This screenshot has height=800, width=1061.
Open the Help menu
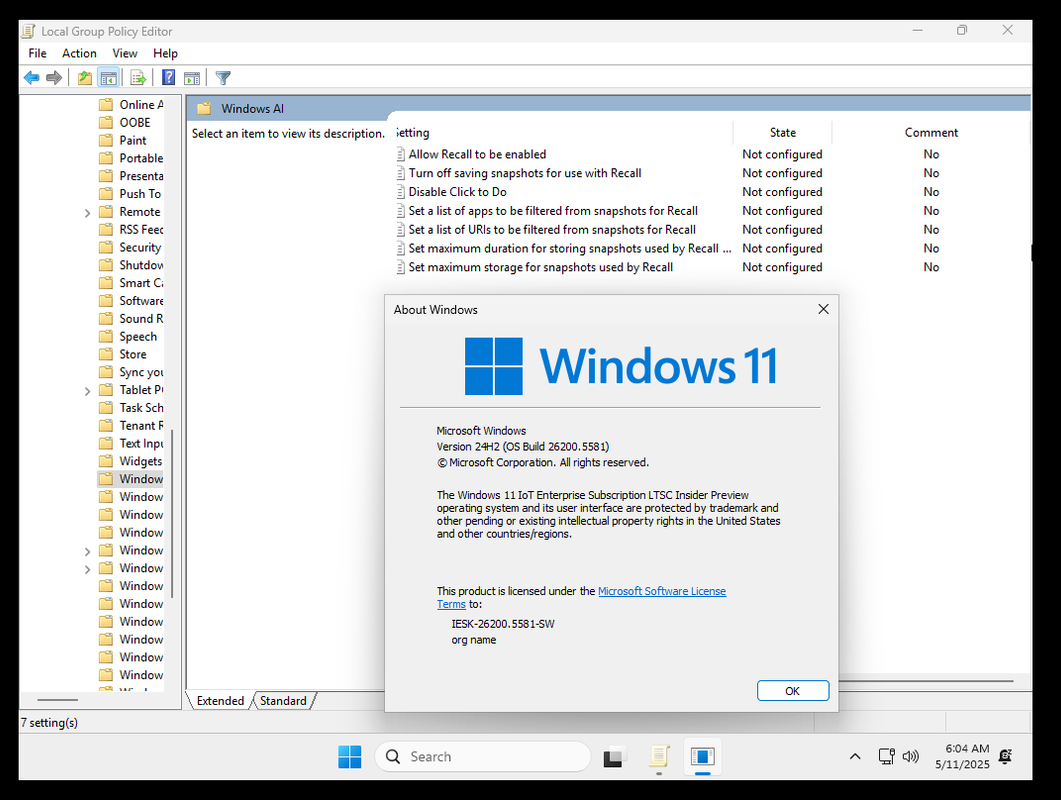pos(165,53)
